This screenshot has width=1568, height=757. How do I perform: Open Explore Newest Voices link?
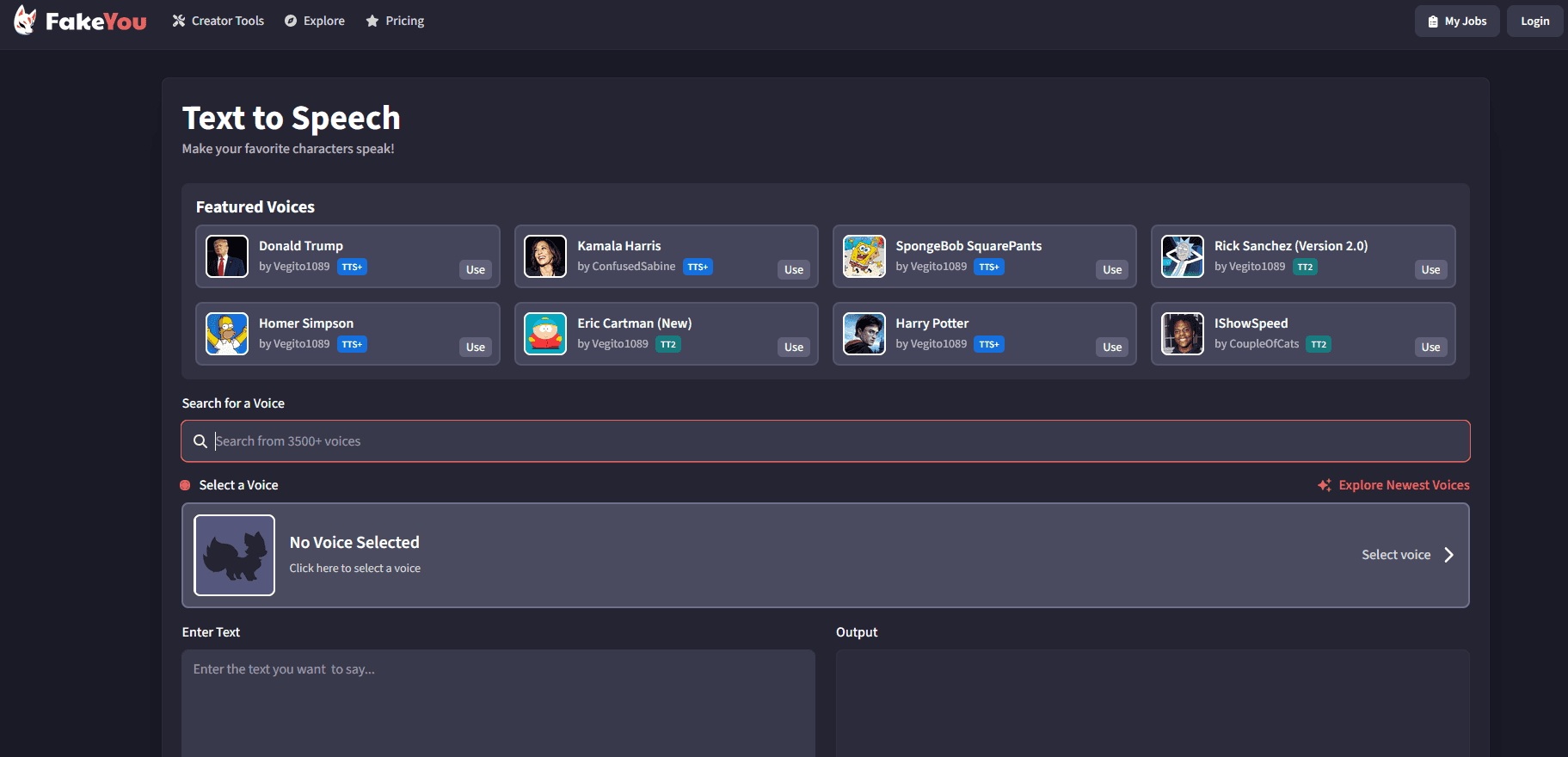[x=1404, y=485]
